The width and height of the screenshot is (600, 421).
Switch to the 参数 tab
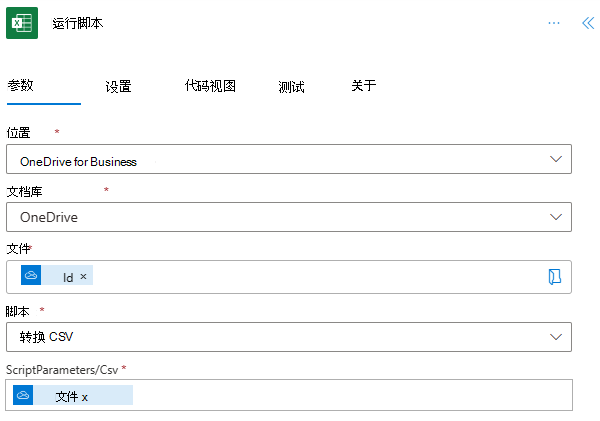click(x=21, y=85)
